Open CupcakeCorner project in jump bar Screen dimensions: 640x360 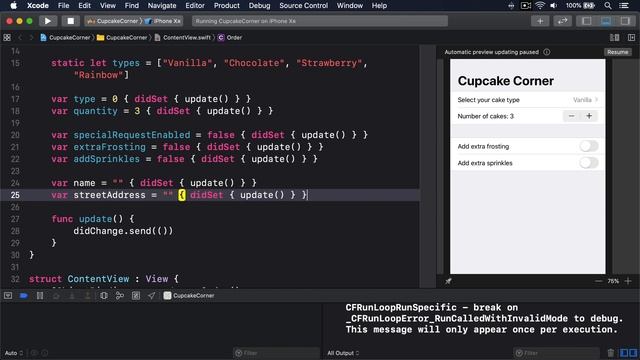tap(65, 38)
